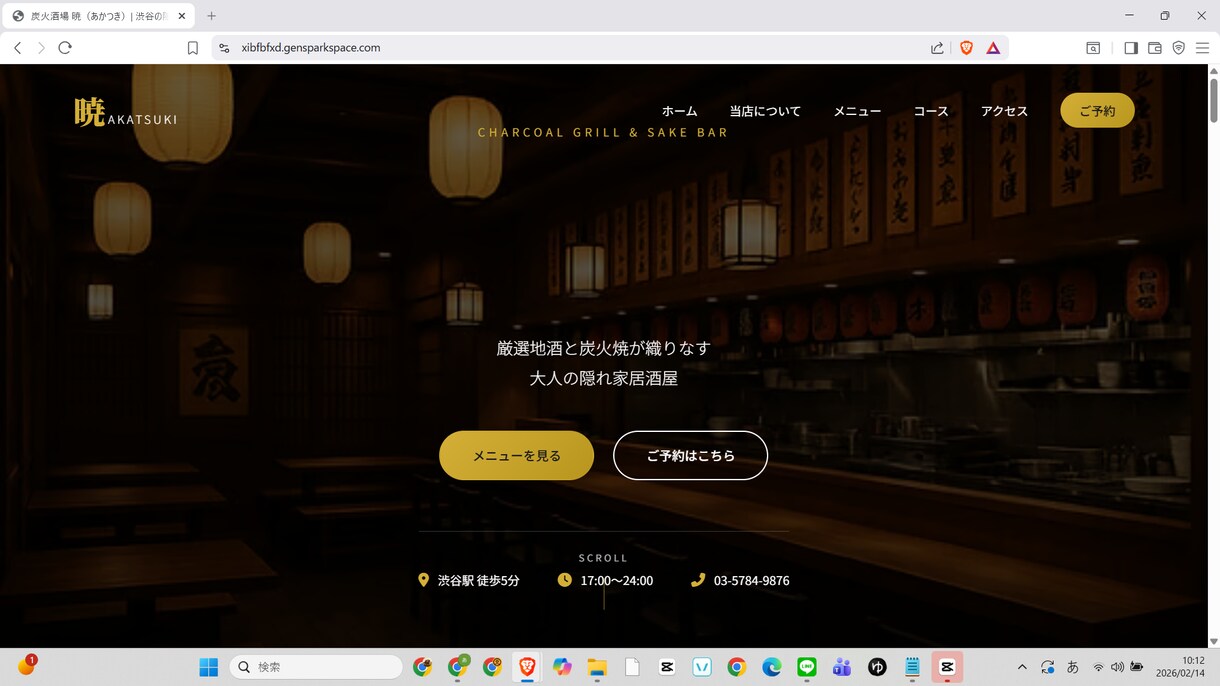
Task: Toggle Japanese IME あ input mode
Action: [x=1073, y=667]
